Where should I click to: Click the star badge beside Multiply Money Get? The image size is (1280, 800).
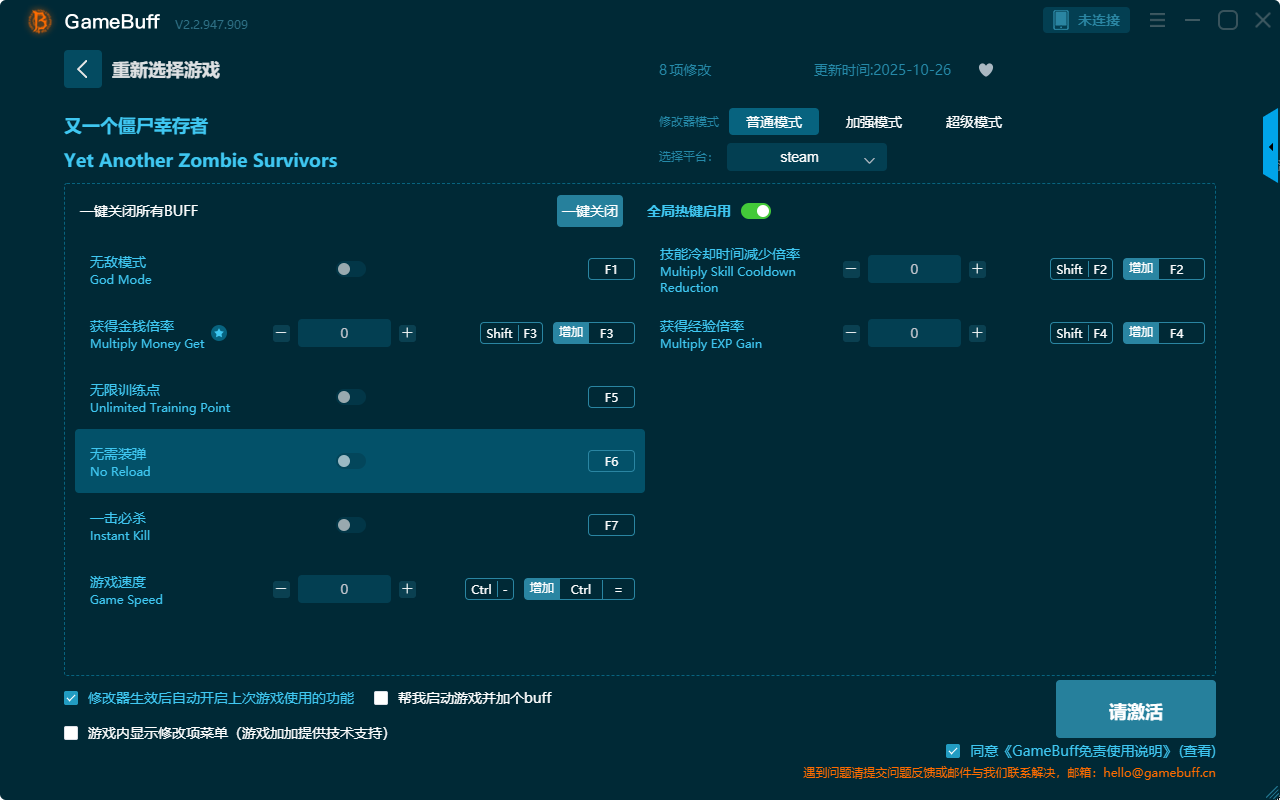[x=219, y=333]
